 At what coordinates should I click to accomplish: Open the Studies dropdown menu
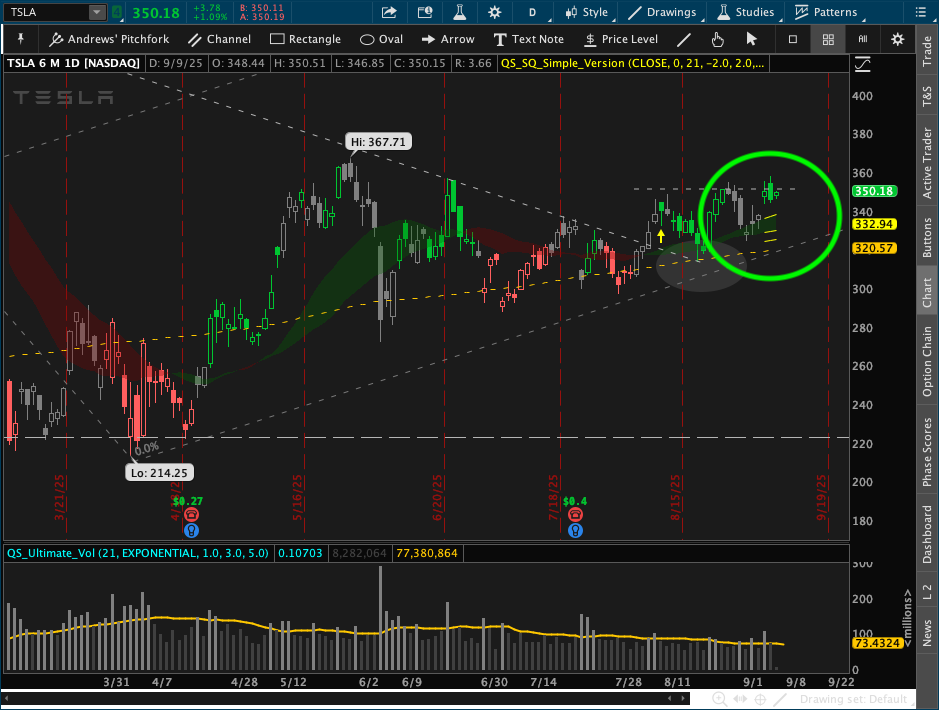point(746,12)
